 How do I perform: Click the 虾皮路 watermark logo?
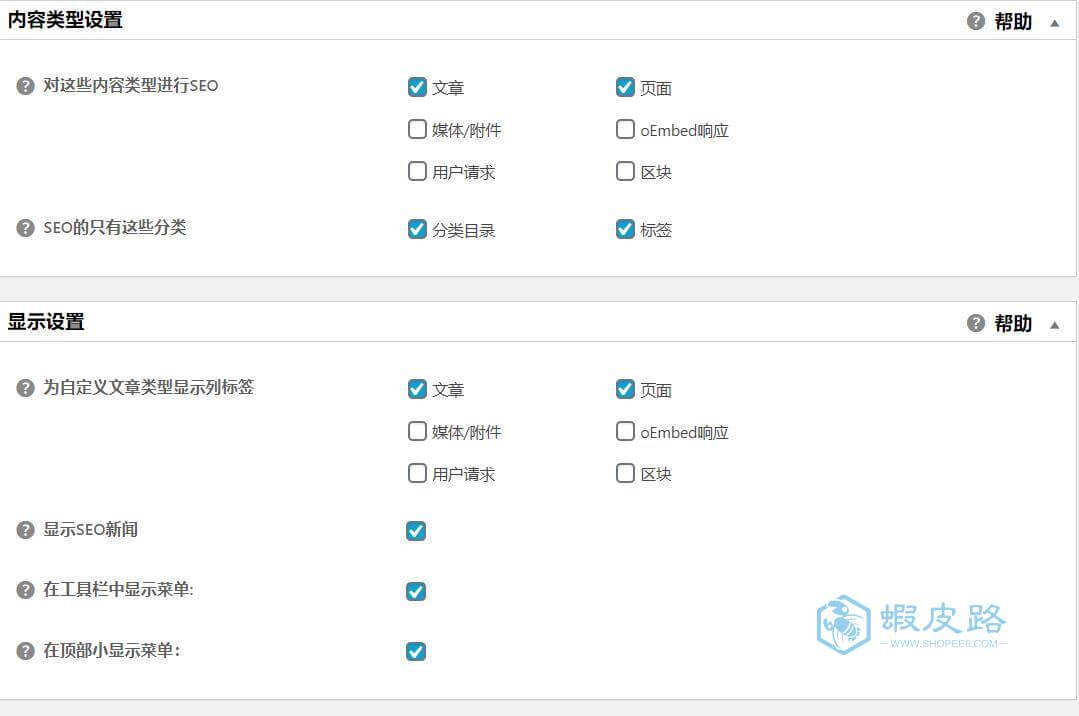click(x=912, y=624)
